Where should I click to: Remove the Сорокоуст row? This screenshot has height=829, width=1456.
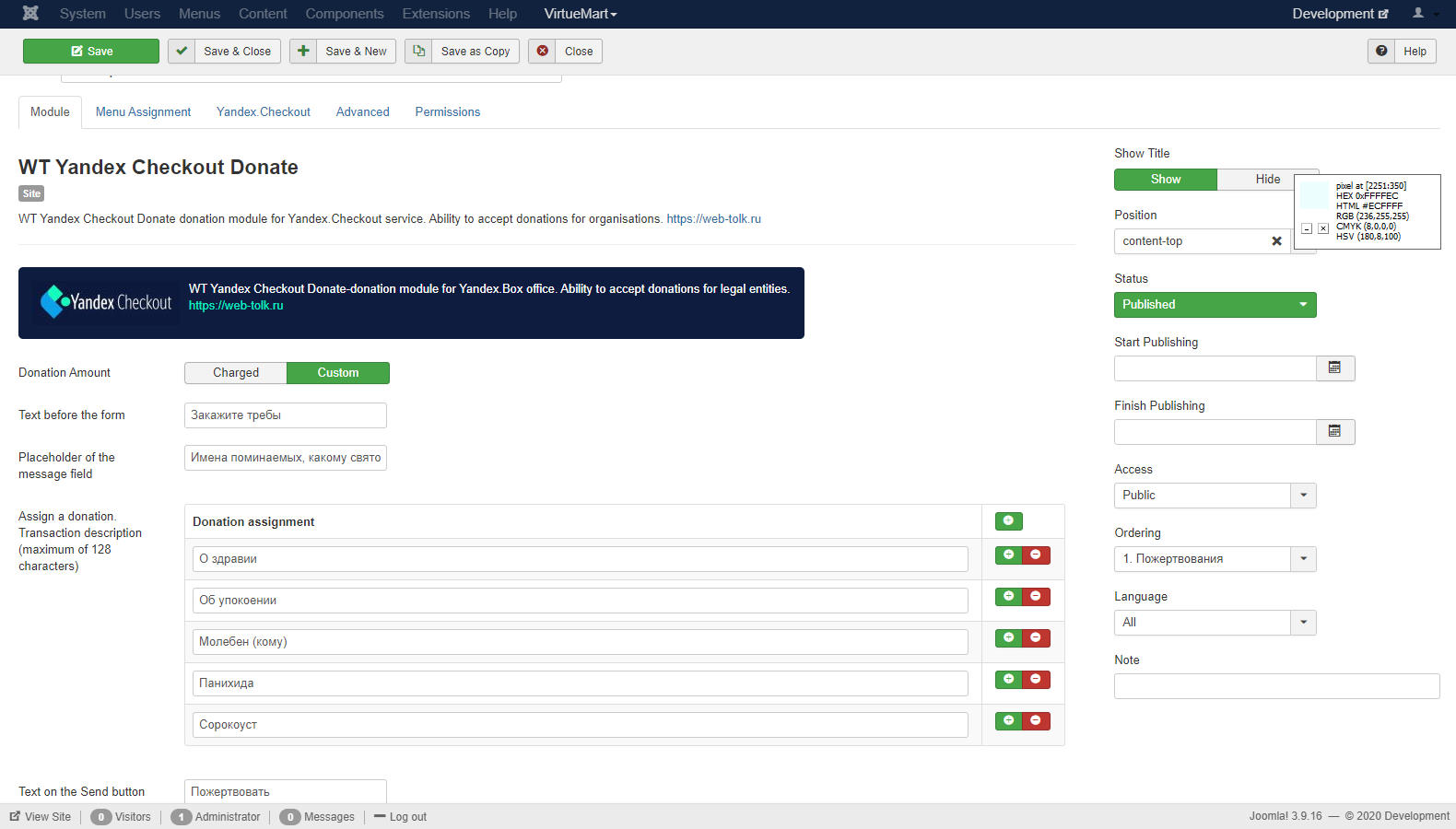[1036, 720]
